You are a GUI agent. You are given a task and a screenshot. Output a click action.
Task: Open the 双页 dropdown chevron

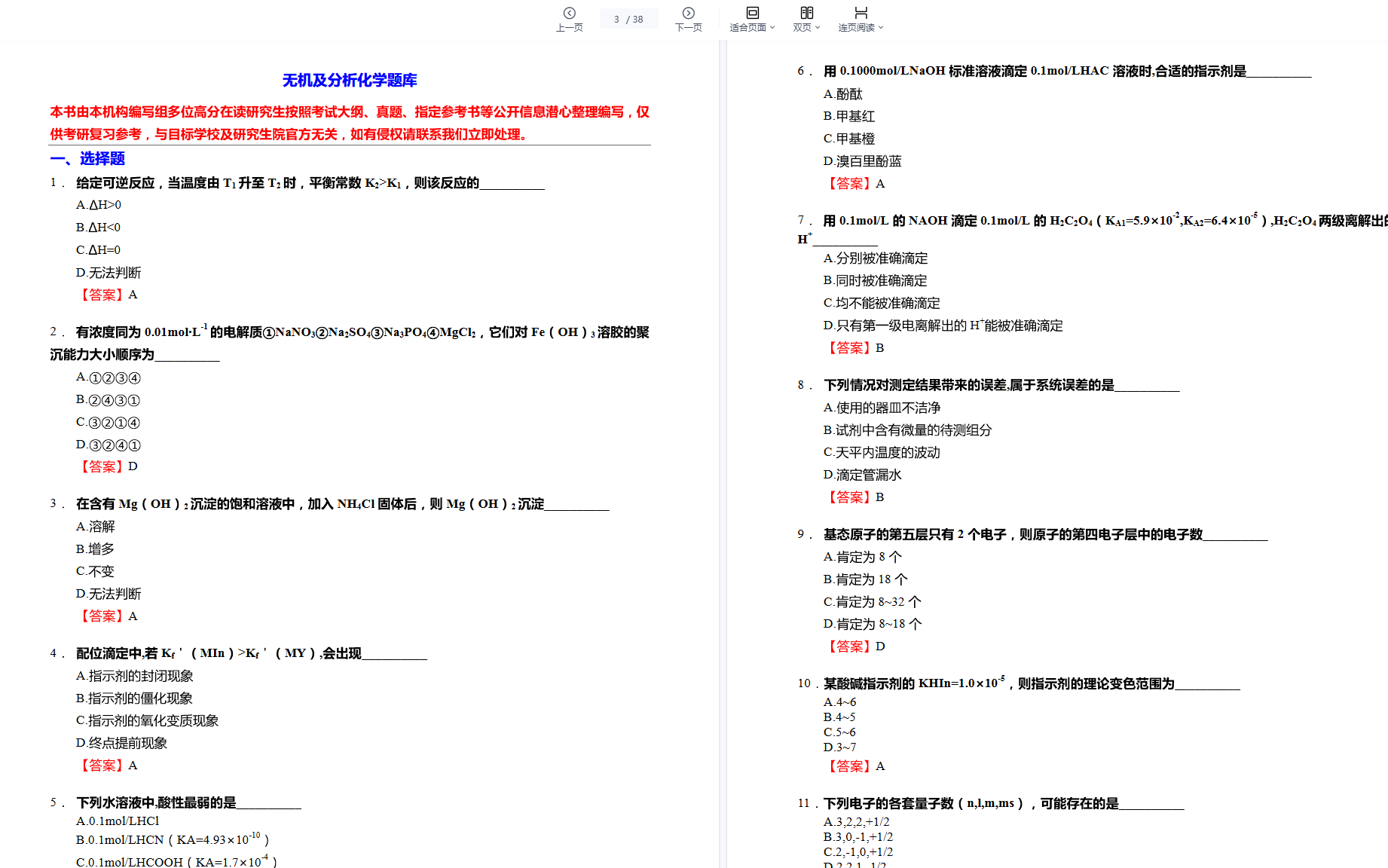pos(818,28)
